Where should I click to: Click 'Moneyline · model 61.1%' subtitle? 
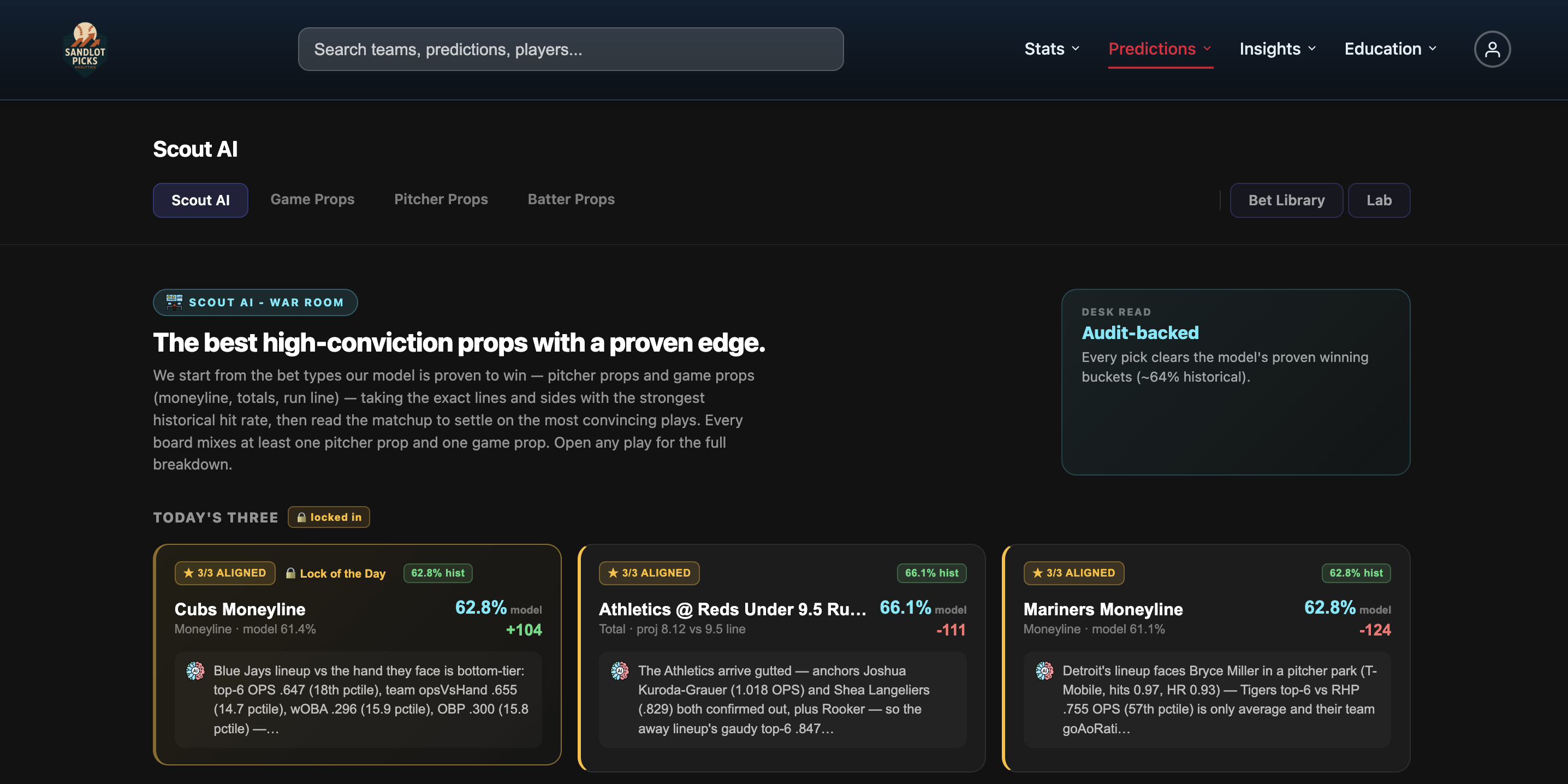[1094, 629]
